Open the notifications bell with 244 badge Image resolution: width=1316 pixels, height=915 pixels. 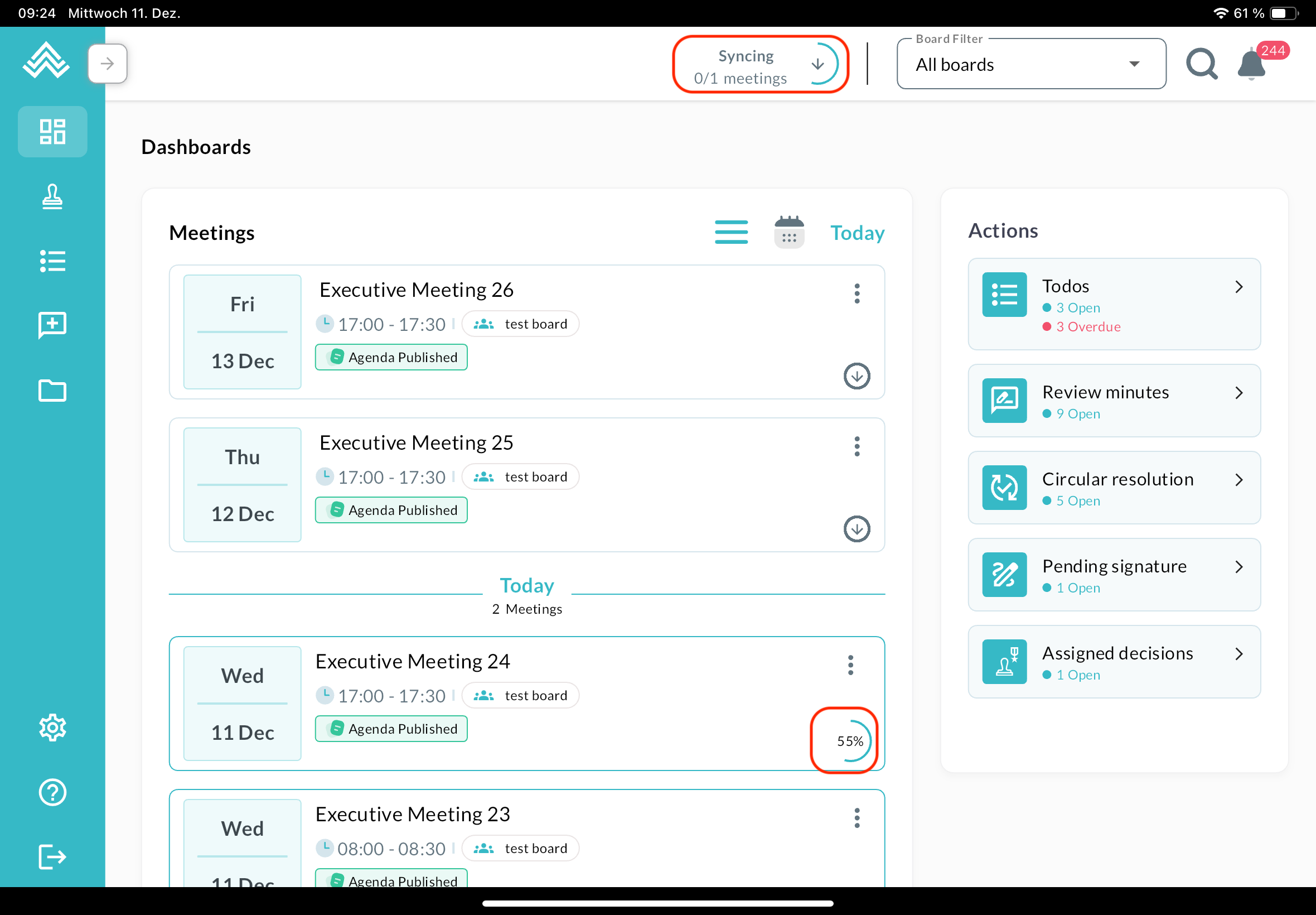[1251, 64]
